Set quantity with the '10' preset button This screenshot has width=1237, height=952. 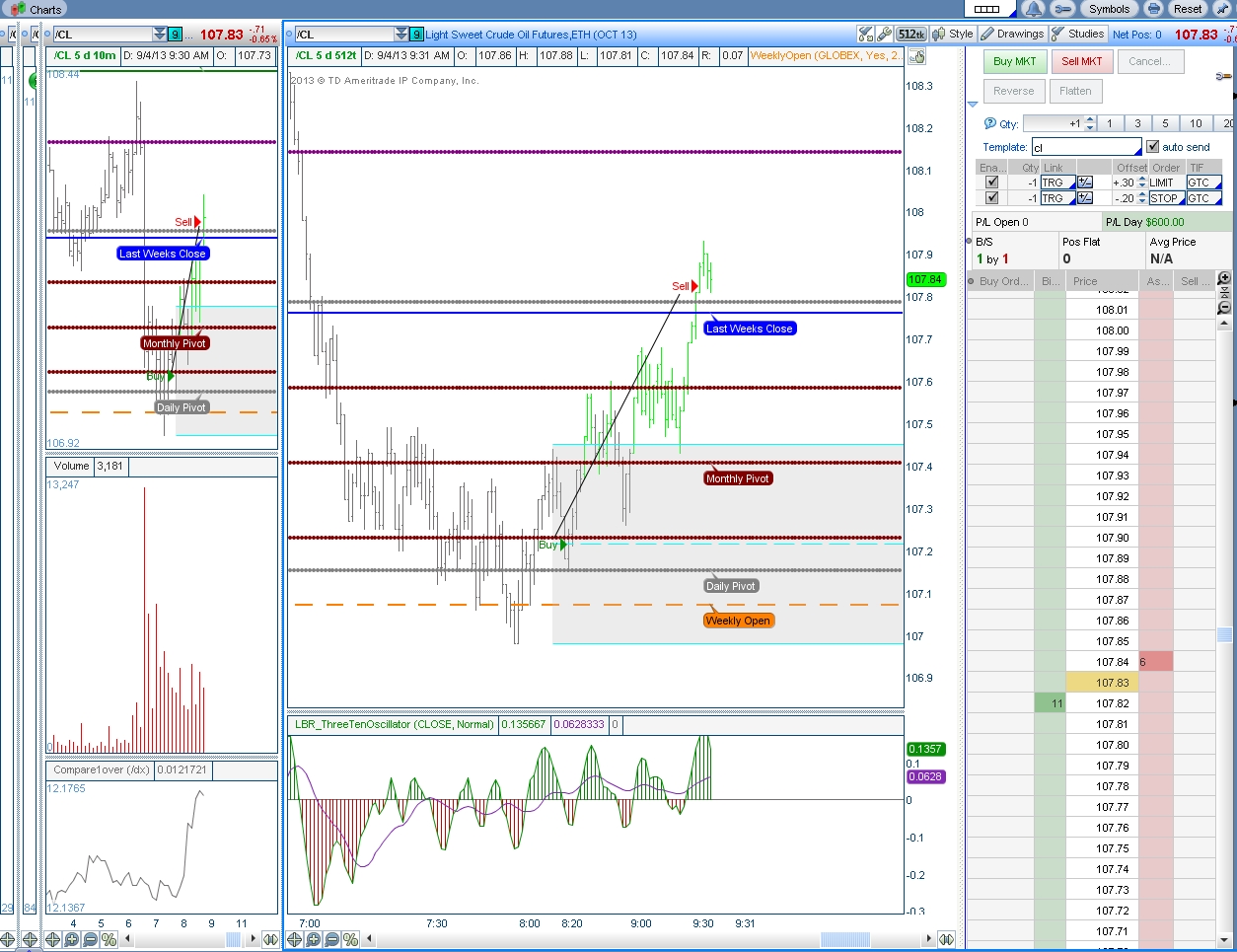point(1196,123)
